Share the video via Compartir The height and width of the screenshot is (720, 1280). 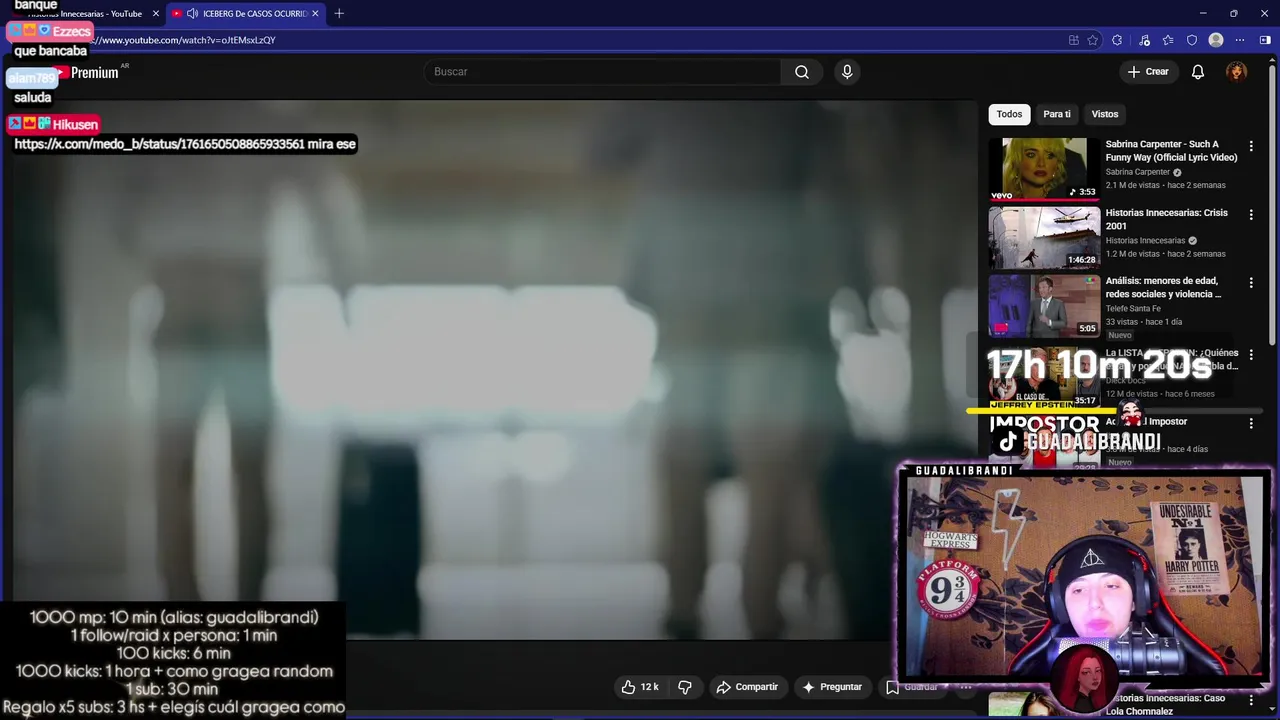click(747, 687)
